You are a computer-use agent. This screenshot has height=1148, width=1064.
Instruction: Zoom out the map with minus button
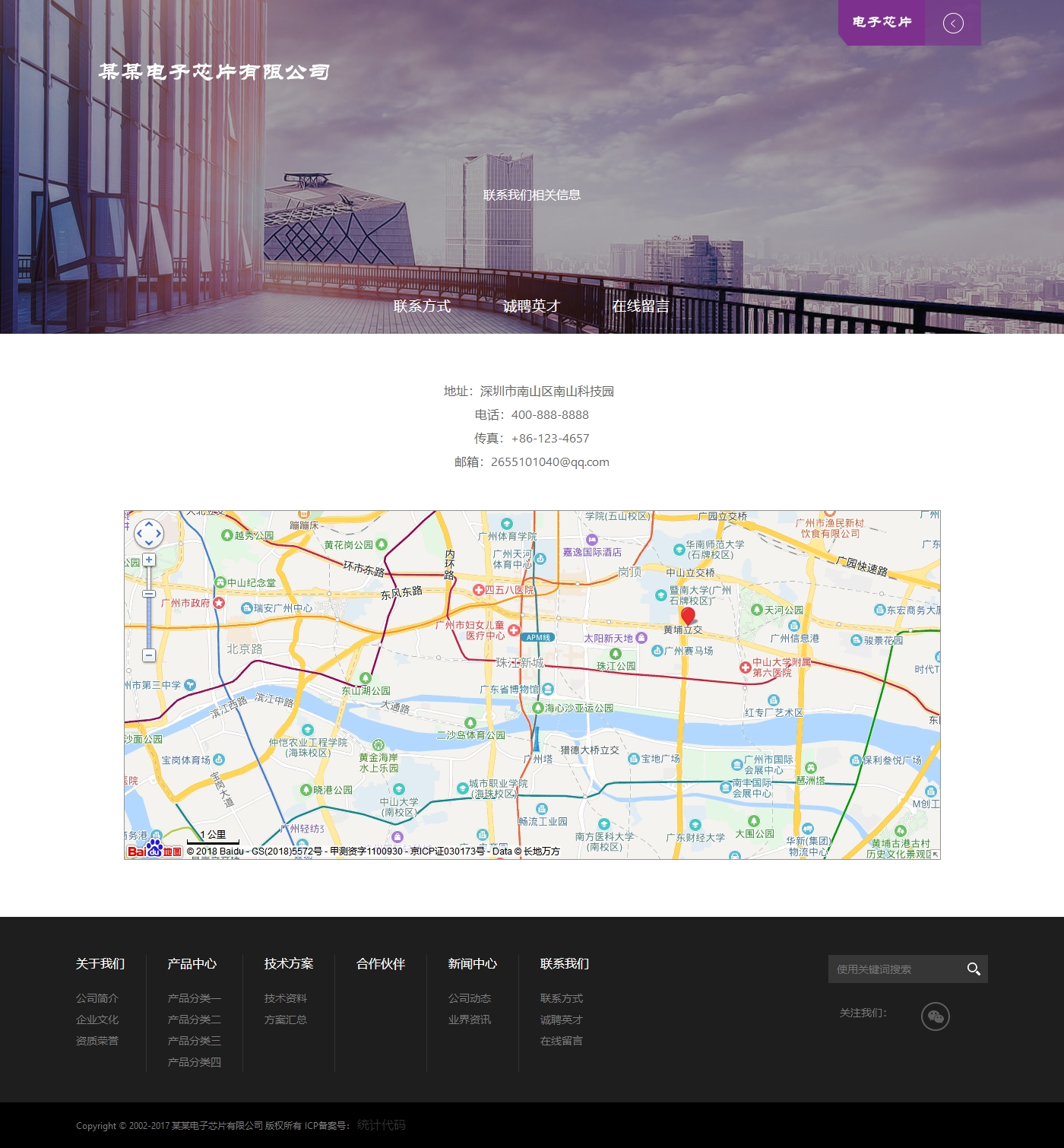pos(149,655)
